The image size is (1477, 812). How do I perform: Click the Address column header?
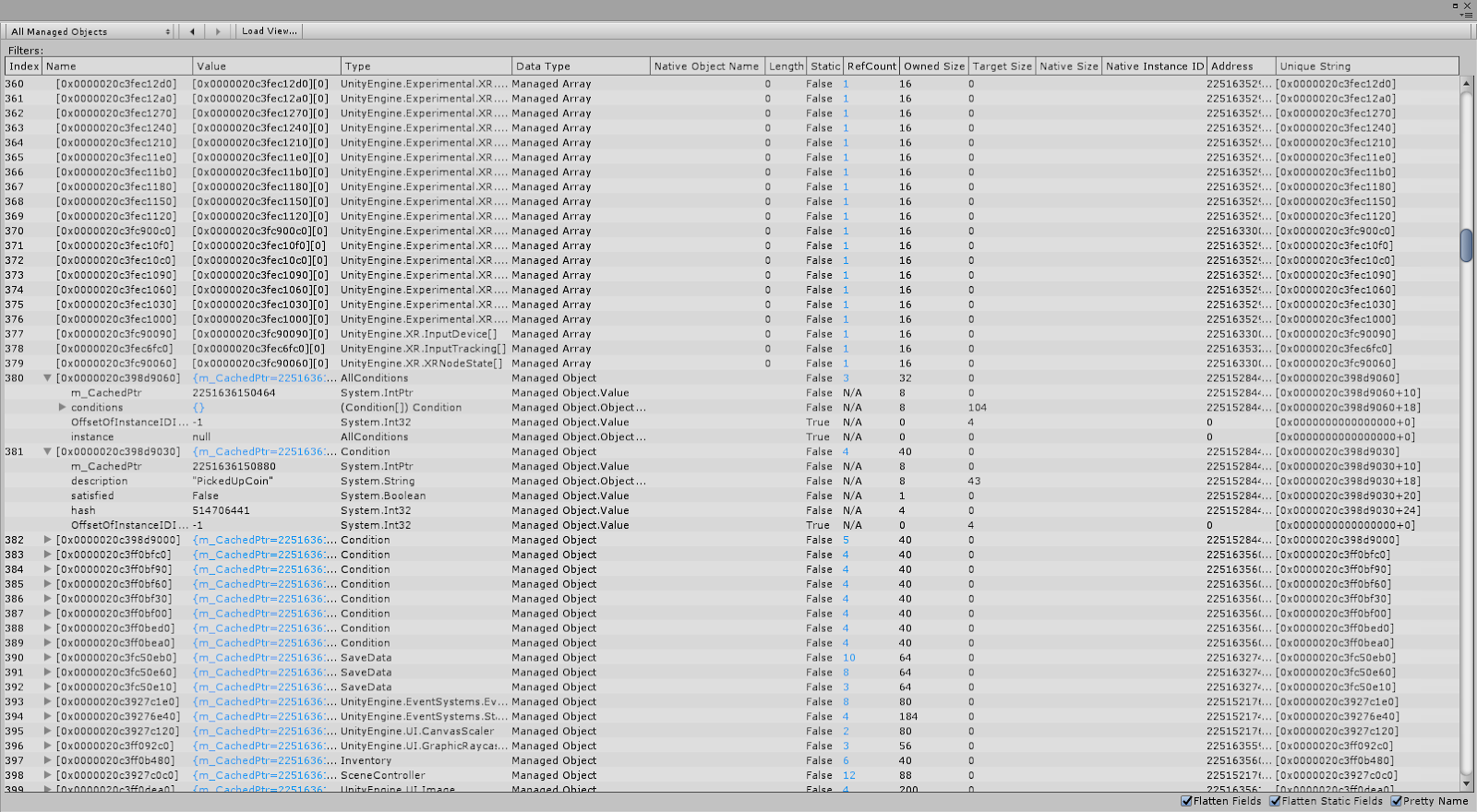(x=1242, y=66)
